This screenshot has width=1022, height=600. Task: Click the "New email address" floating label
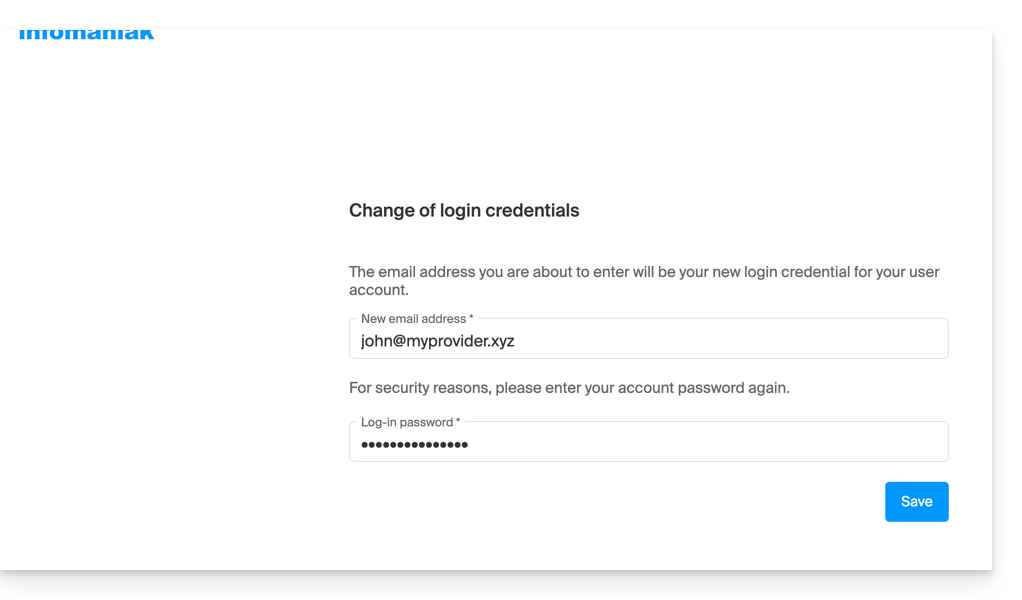pyautogui.click(x=413, y=319)
